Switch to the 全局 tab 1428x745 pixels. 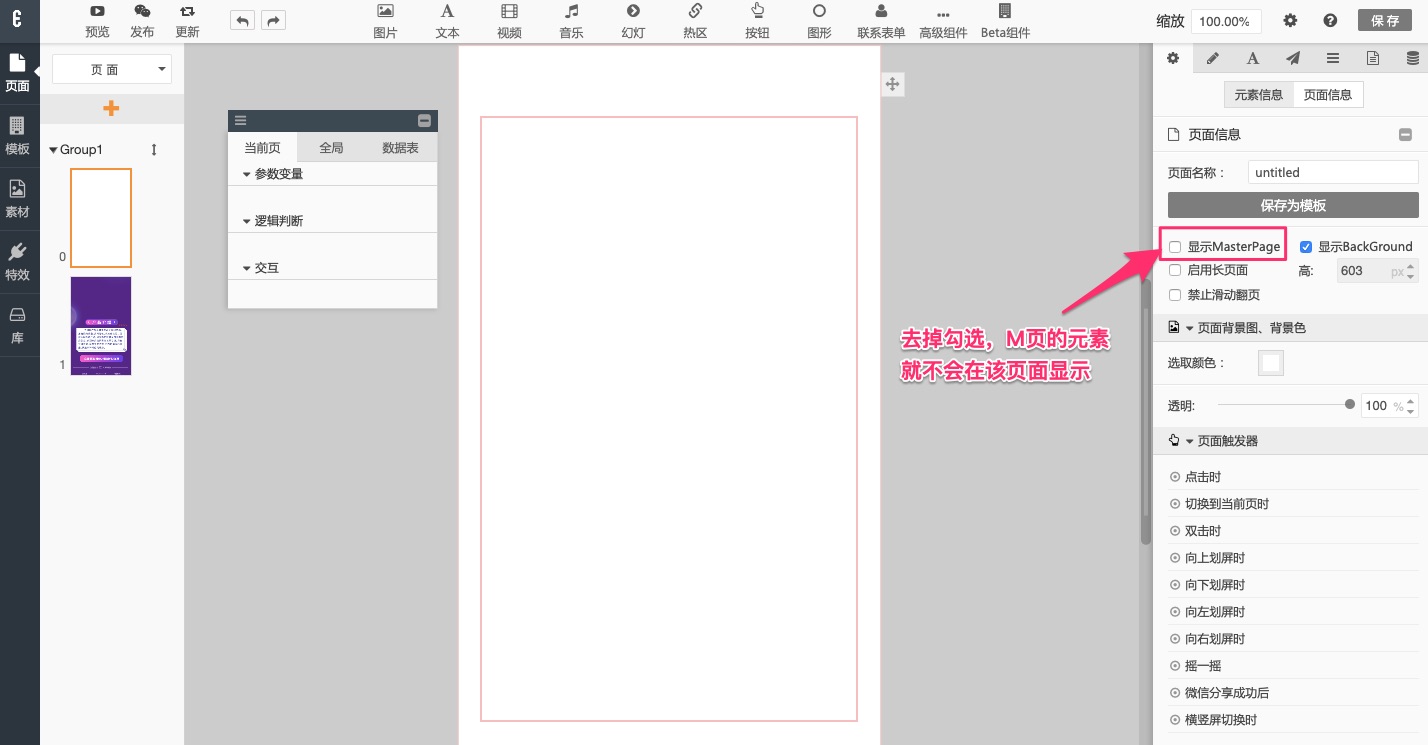331,148
